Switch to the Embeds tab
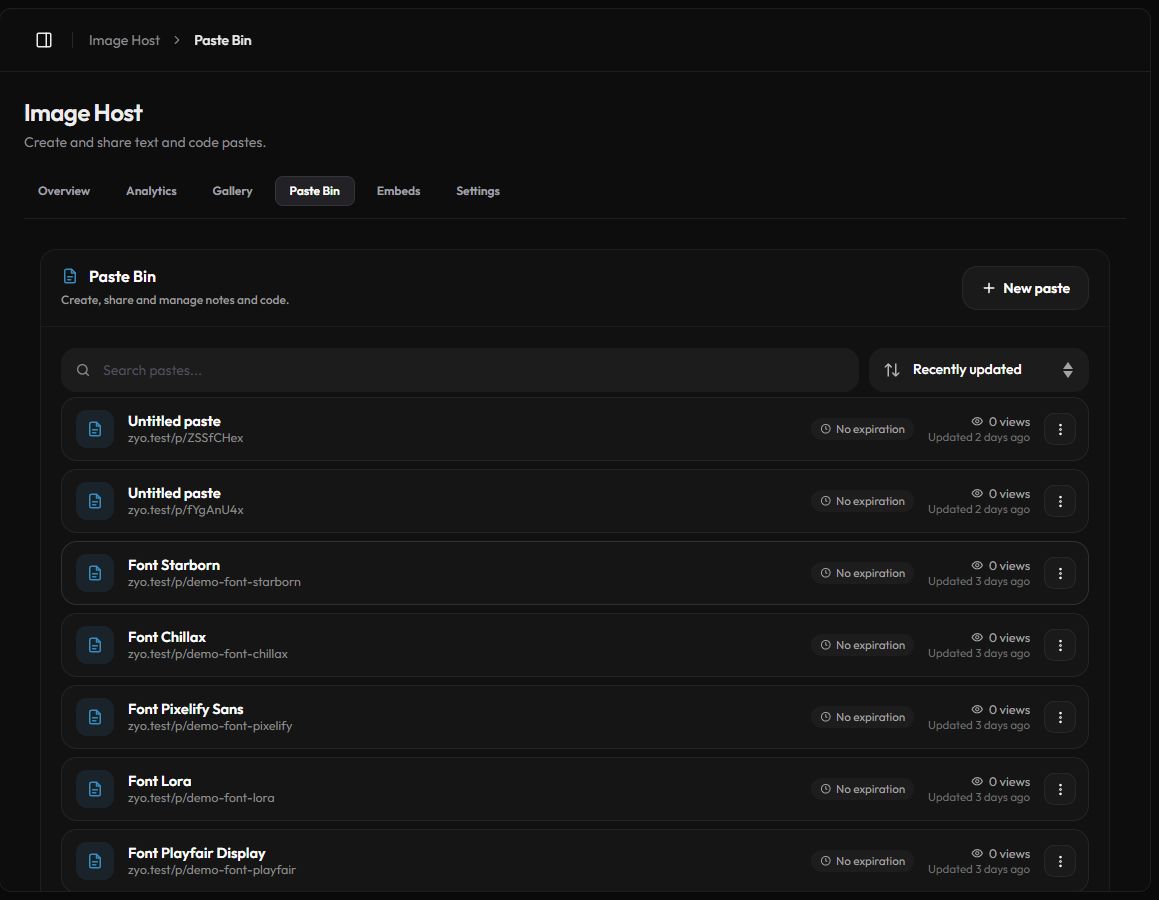 (x=398, y=191)
